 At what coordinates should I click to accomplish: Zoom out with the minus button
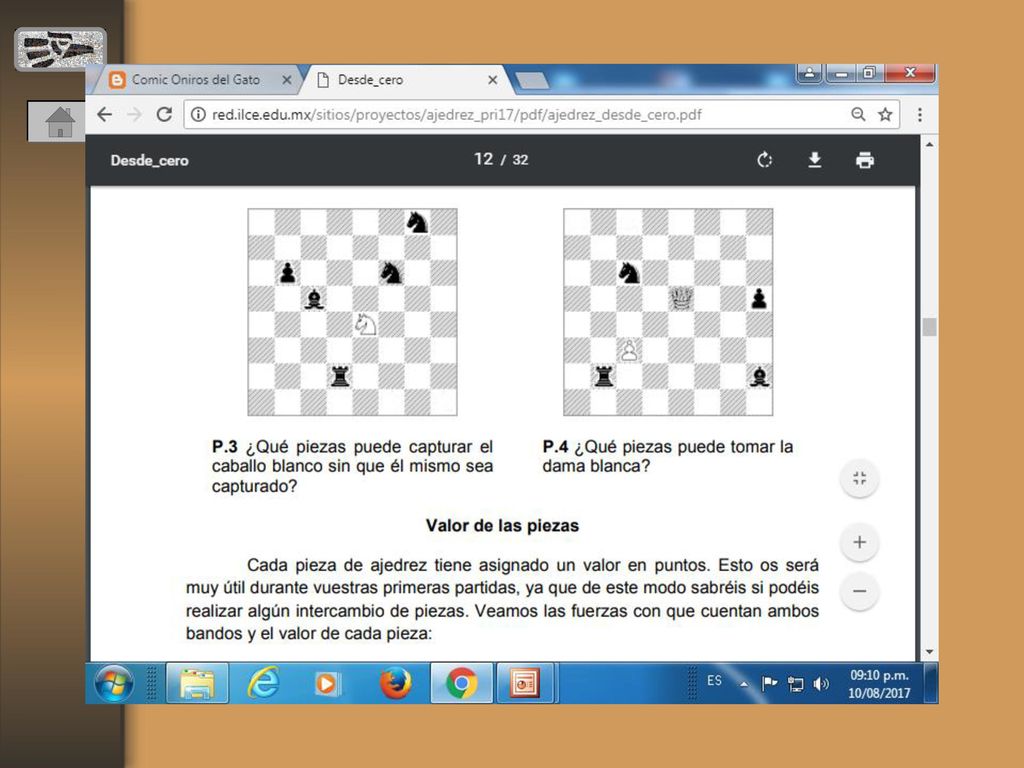pyautogui.click(x=859, y=591)
